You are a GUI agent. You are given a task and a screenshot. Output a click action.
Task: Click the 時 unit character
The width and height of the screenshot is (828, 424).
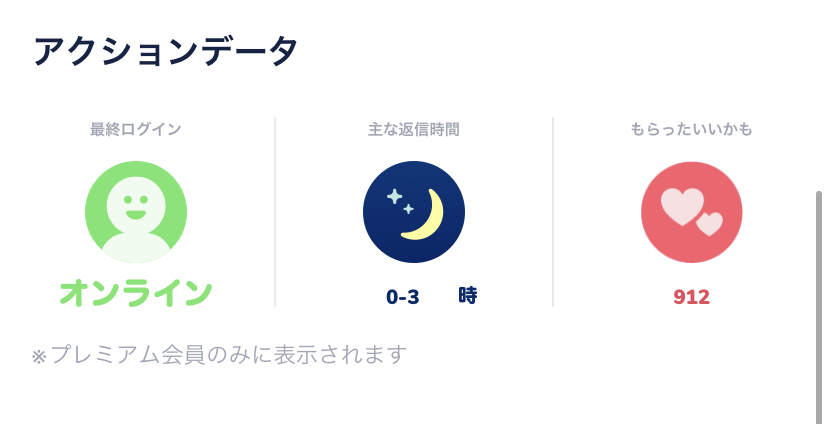click(x=468, y=296)
